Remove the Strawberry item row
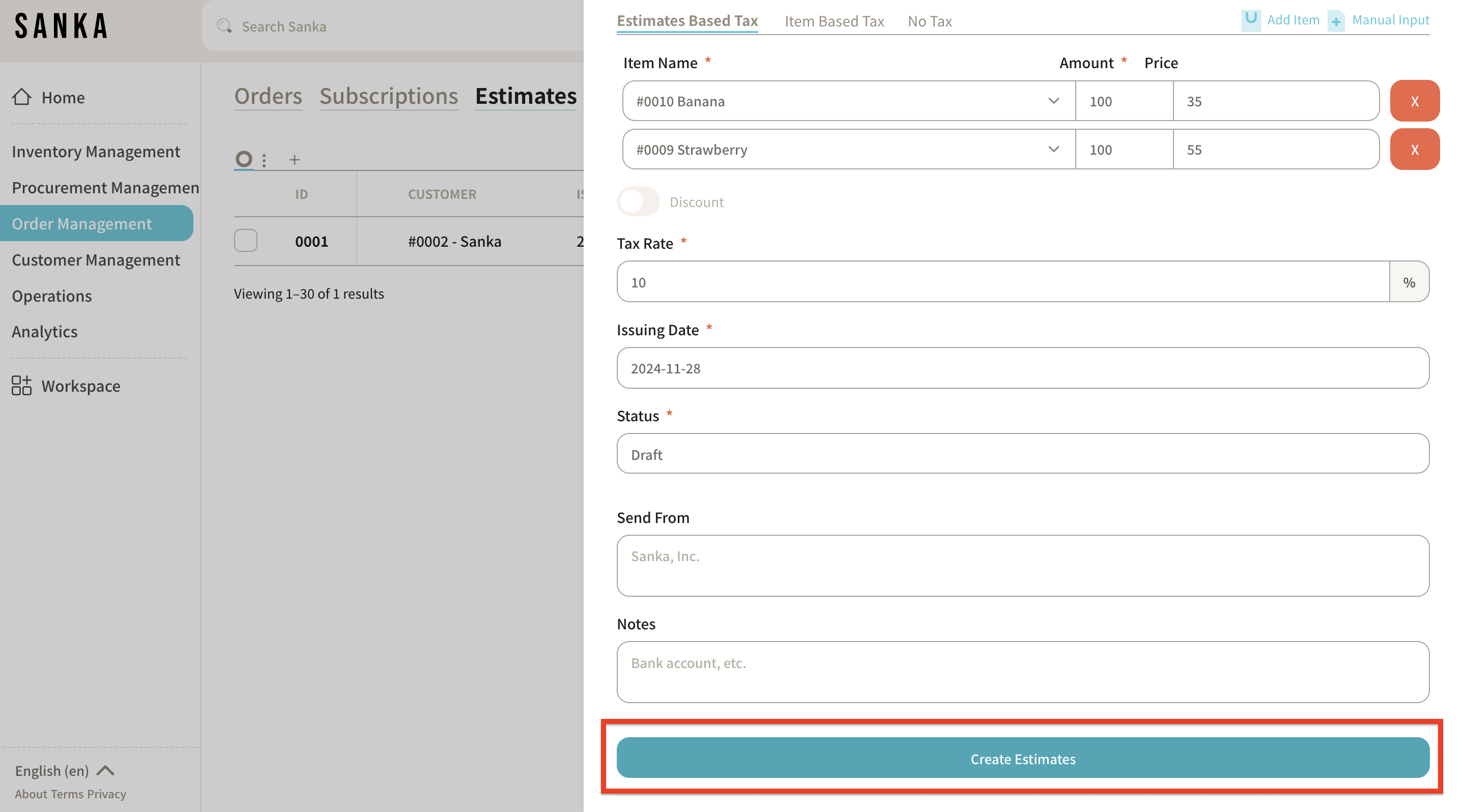 [x=1414, y=150]
